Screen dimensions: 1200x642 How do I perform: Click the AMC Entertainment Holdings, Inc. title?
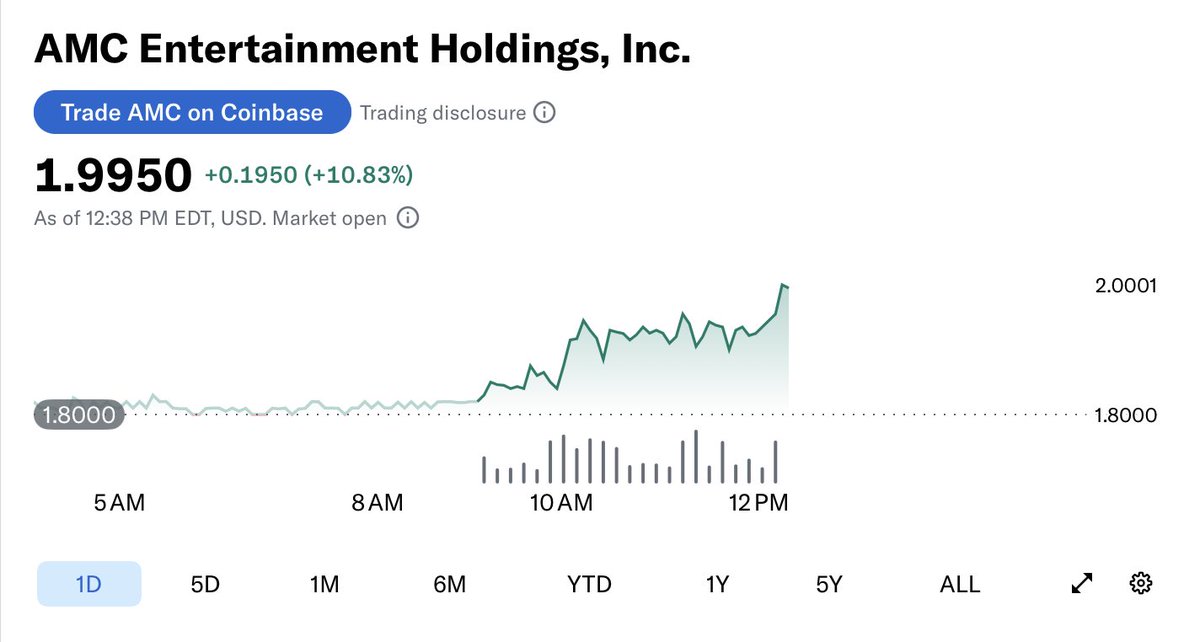[x=362, y=49]
